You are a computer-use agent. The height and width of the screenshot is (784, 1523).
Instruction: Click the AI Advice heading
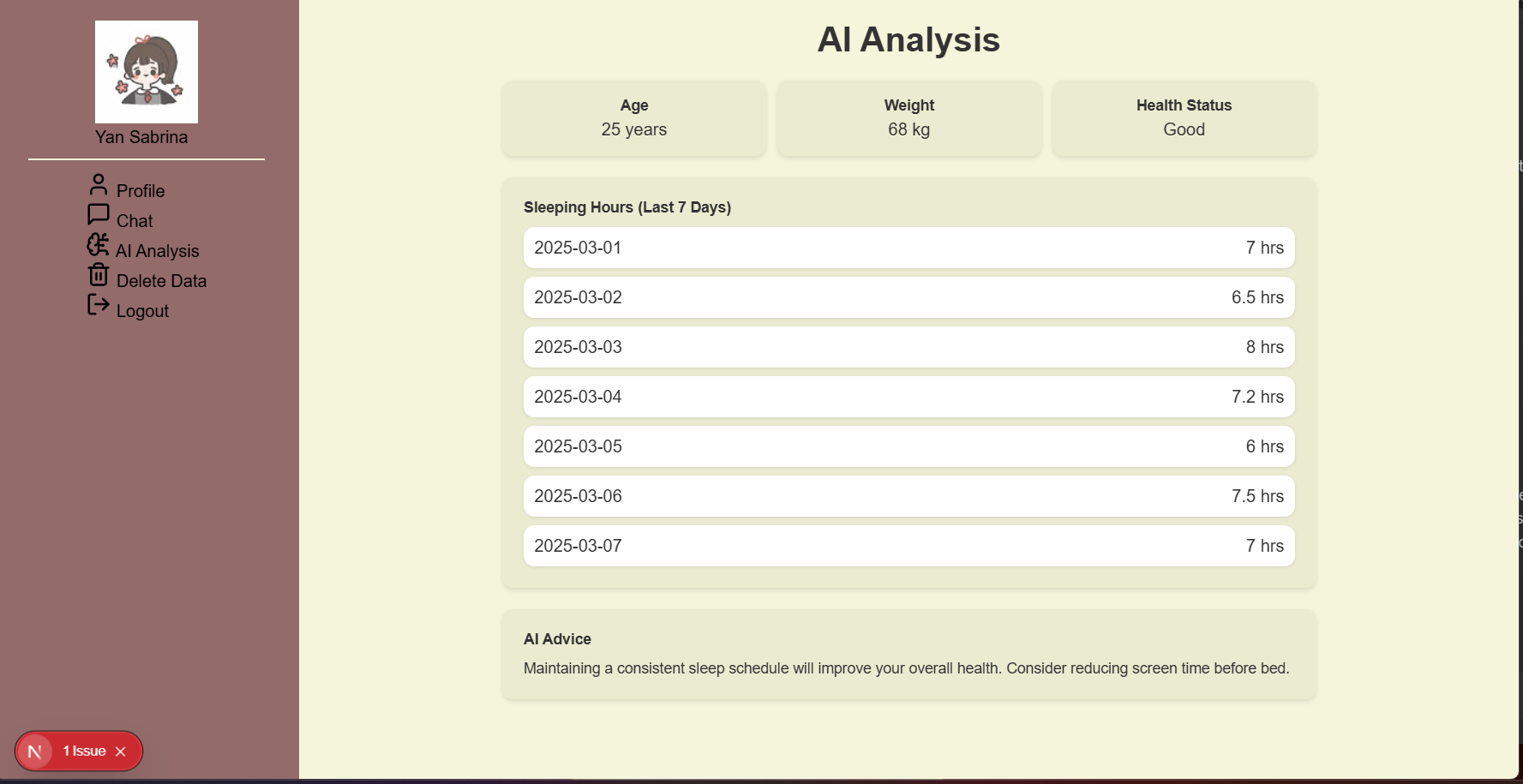point(557,639)
